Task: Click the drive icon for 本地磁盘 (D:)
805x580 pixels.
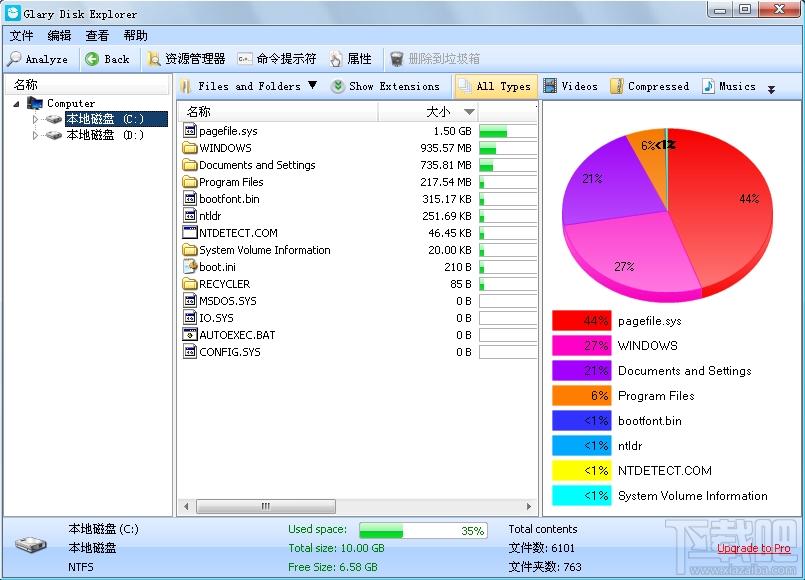Action: 53,136
